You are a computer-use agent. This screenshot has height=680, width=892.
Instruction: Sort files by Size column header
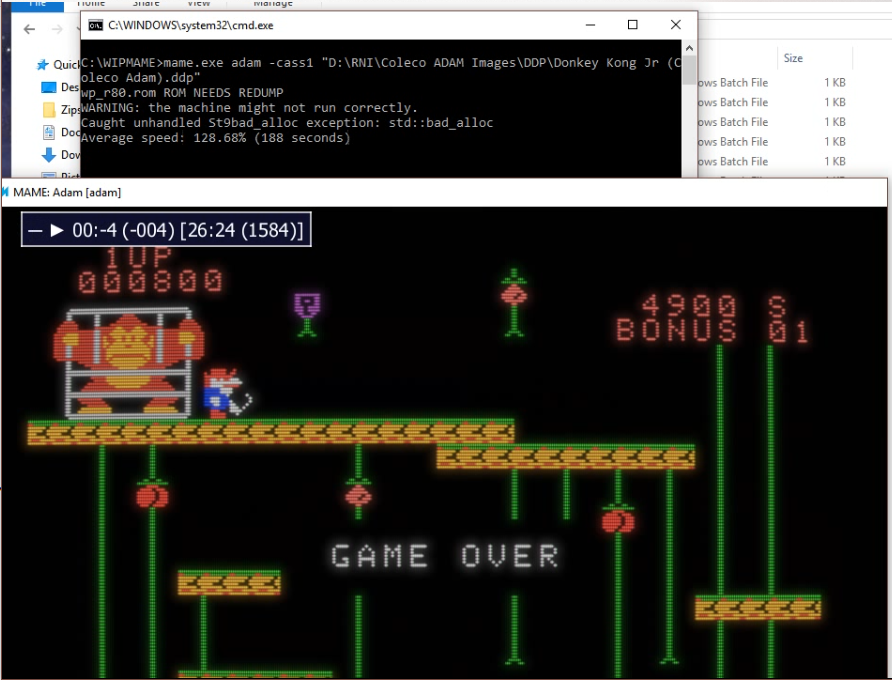pyautogui.click(x=793, y=58)
